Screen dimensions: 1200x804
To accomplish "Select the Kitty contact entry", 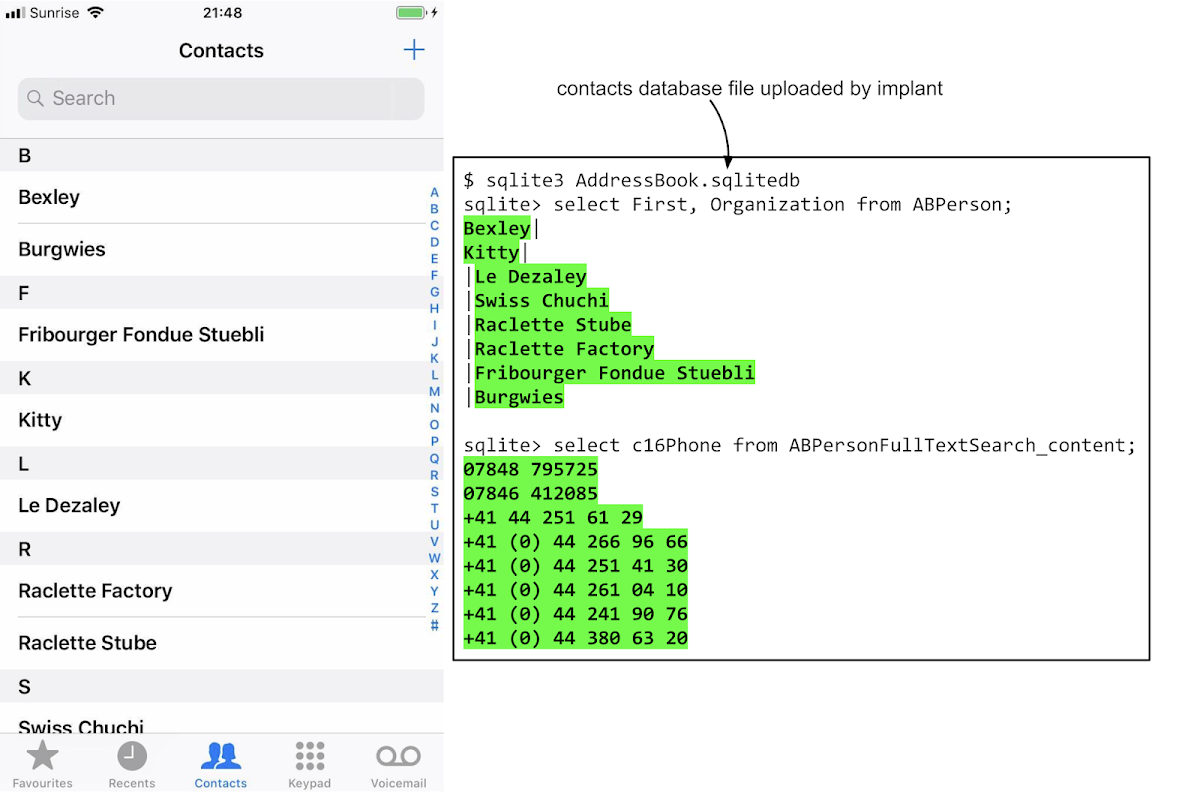I will [x=39, y=420].
